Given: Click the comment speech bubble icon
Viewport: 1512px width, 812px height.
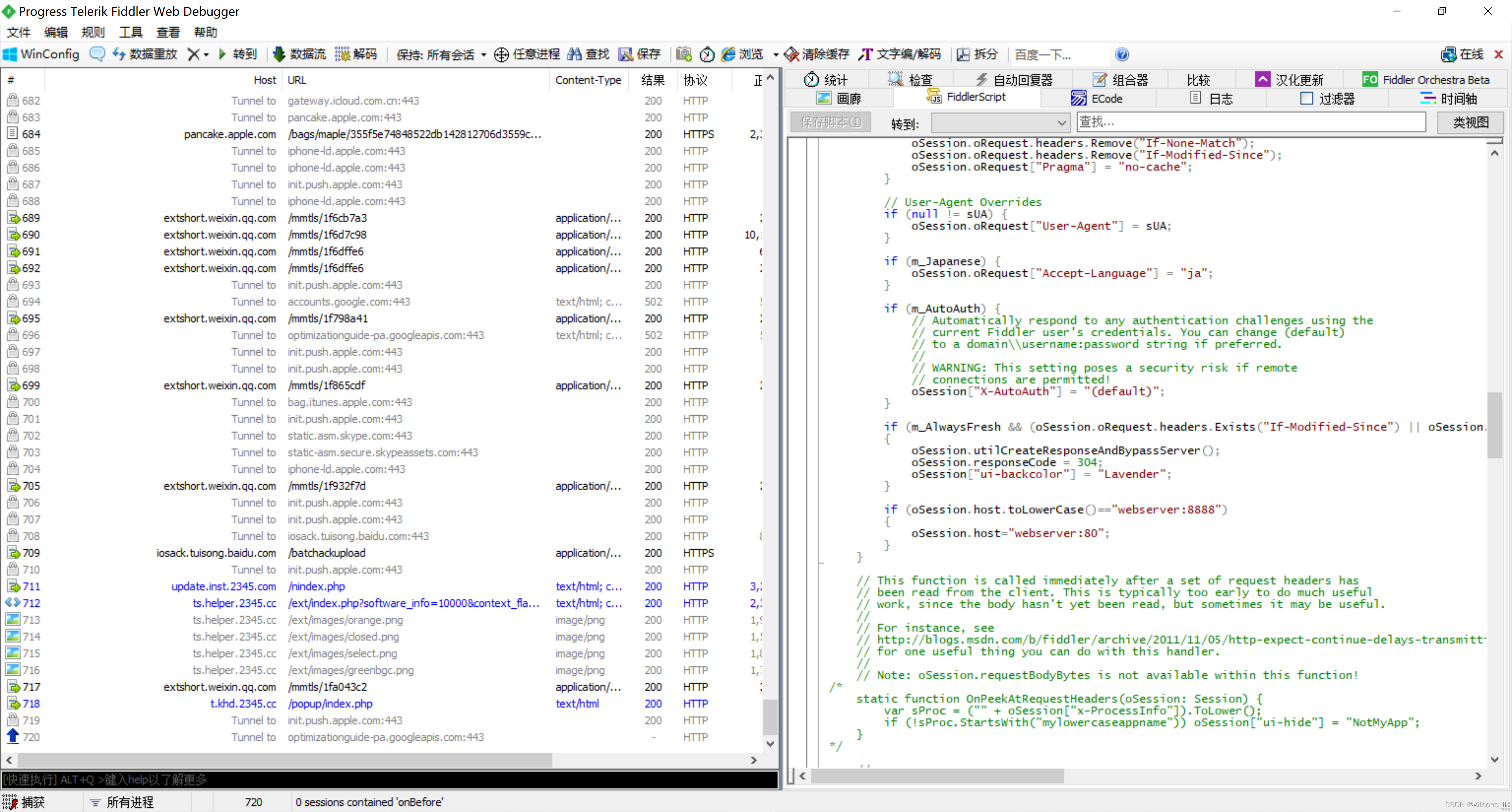Looking at the screenshot, I should pyautogui.click(x=97, y=54).
